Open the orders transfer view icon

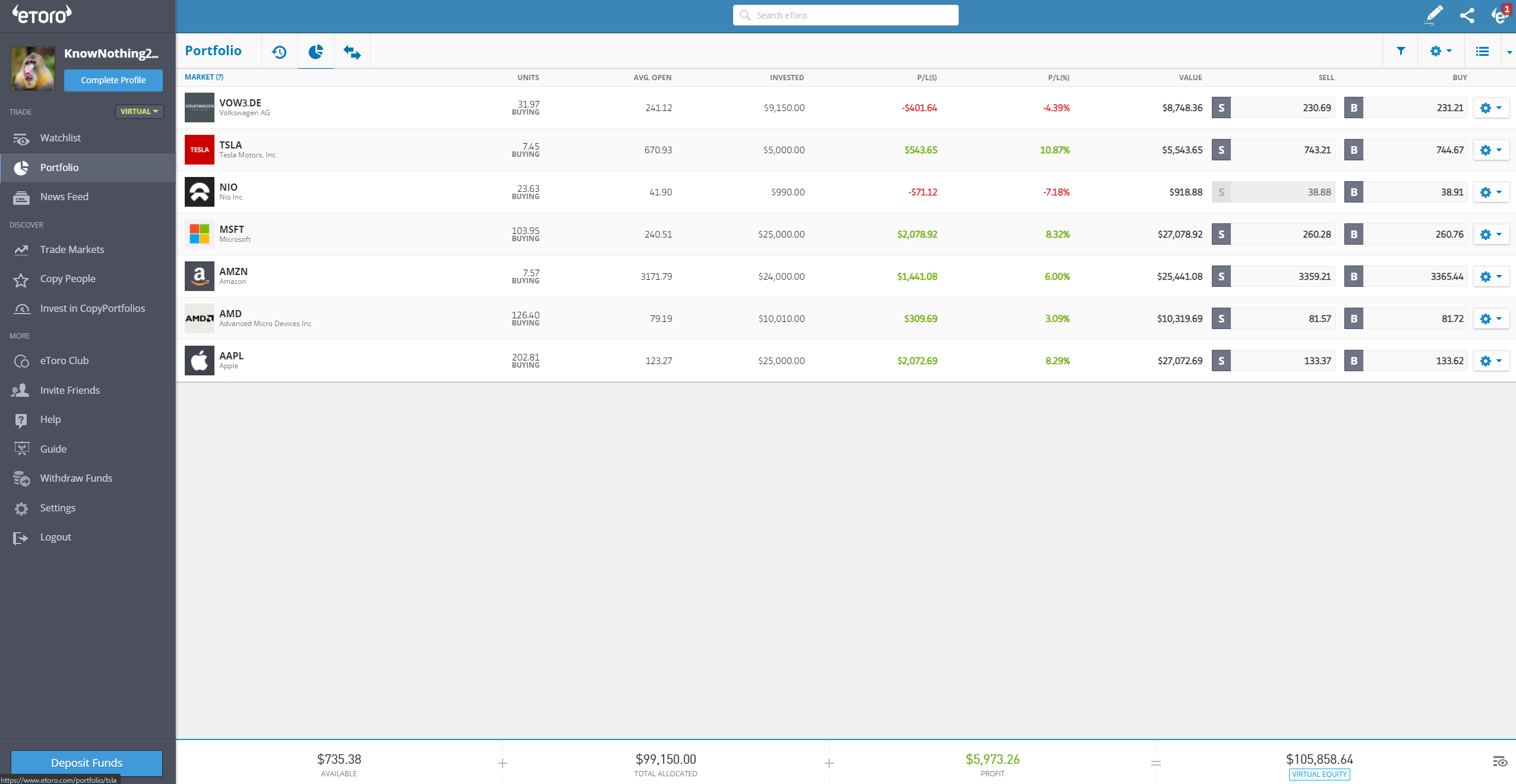pyautogui.click(x=351, y=52)
